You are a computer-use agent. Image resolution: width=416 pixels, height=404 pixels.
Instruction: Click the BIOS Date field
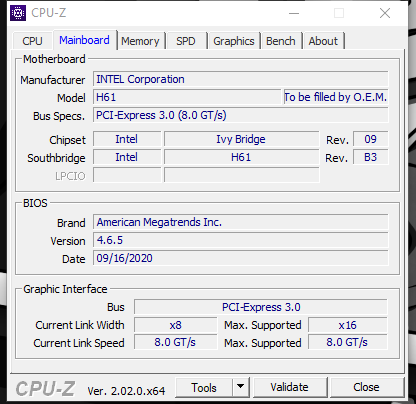coord(240,258)
